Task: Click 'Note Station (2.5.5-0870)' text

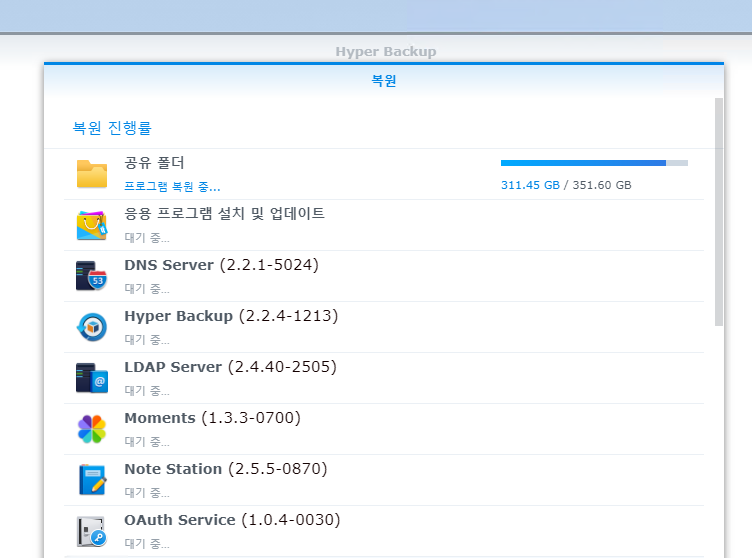Action: coord(226,469)
